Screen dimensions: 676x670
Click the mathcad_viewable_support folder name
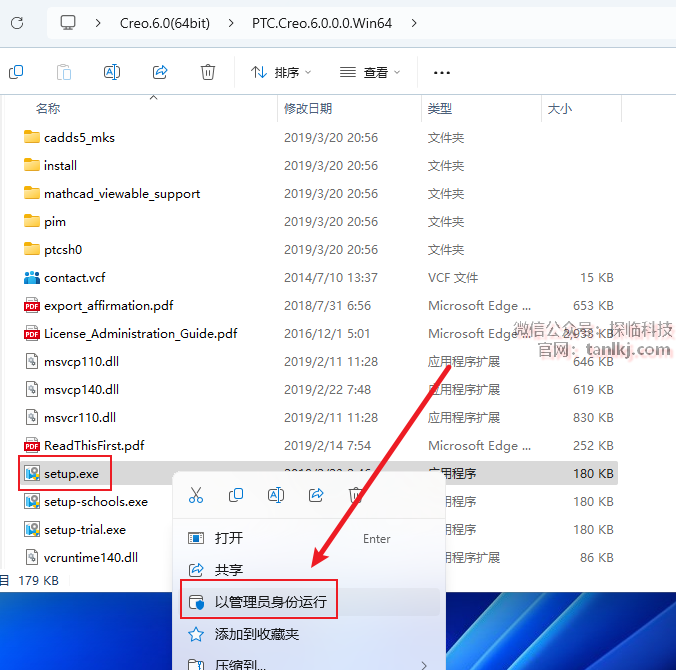tap(122, 194)
